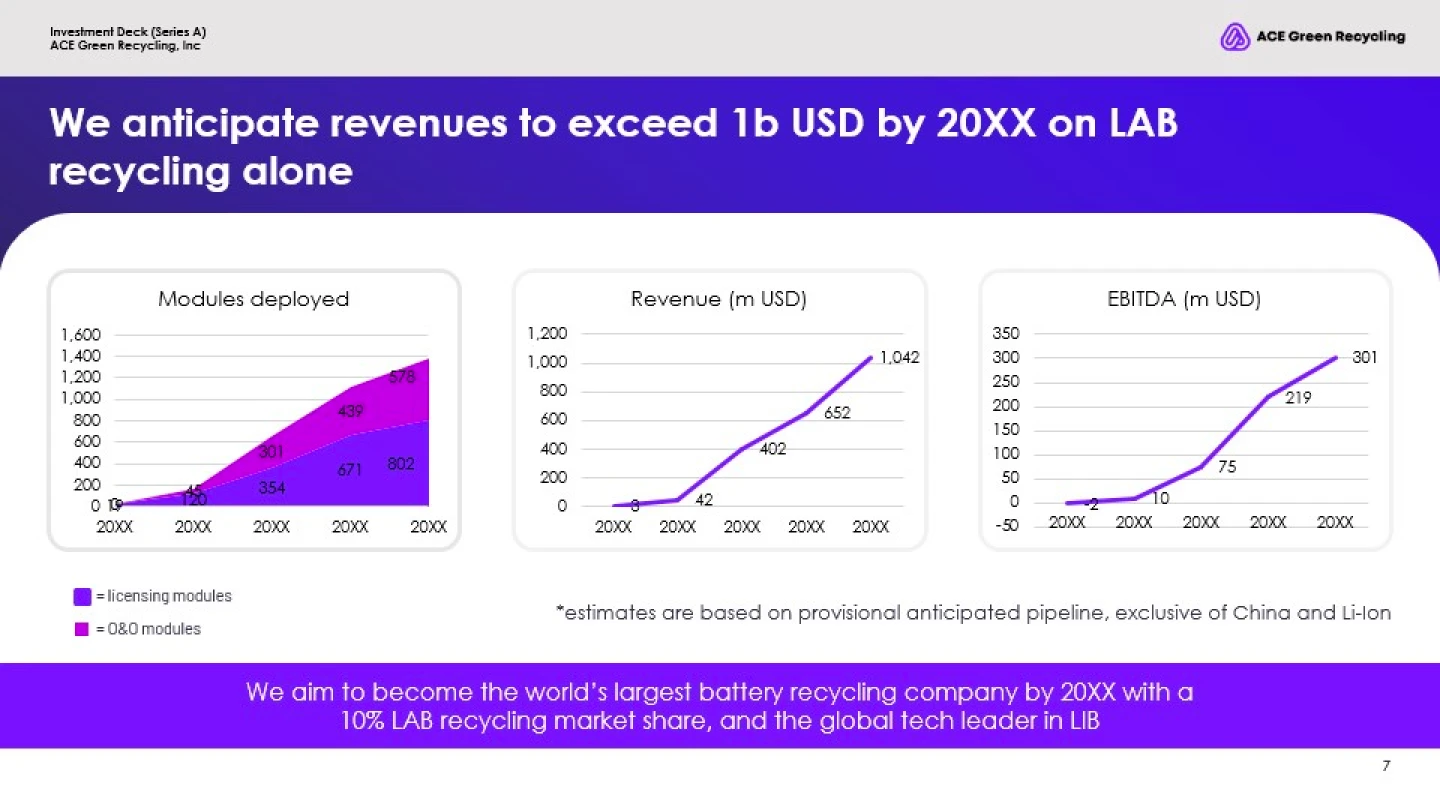This screenshot has width=1440, height=810.
Task: Click the ACE Green Recycling brand name text
Action: tap(1330, 37)
